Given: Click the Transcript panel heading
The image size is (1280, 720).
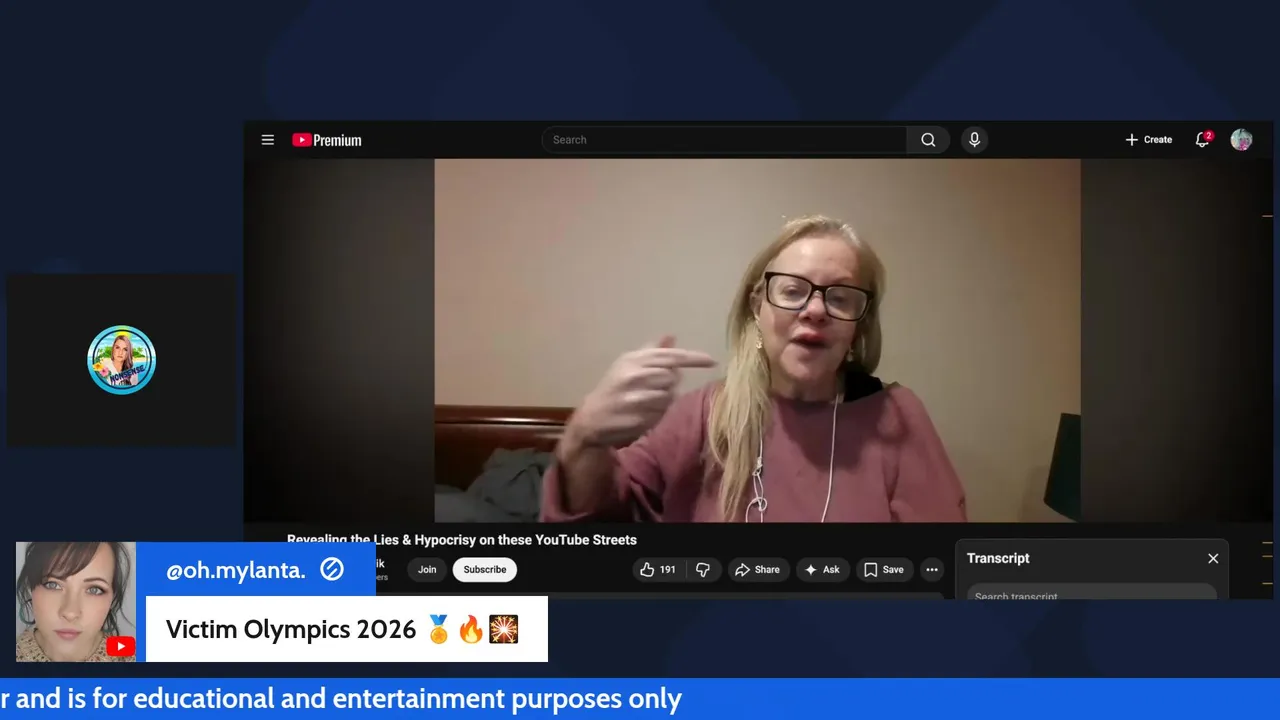Looking at the screenshot, I should [x=998, y=558].
